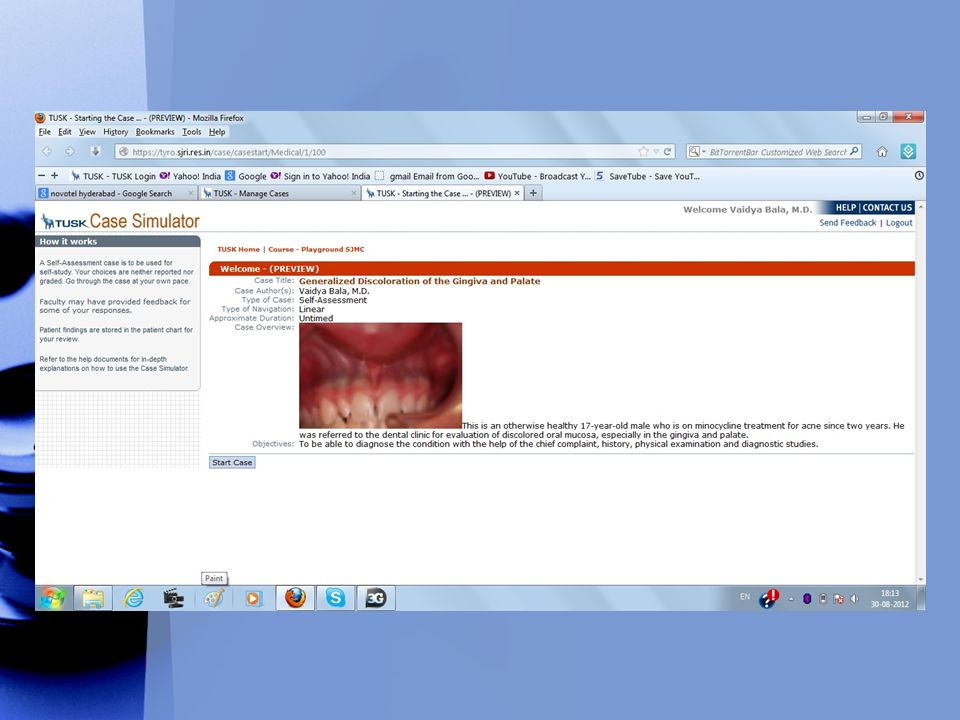This screenshot has width=960, height=720.
Task: Click the clock icon at bookmarks bar end
Action: click(x=919, y=176)
